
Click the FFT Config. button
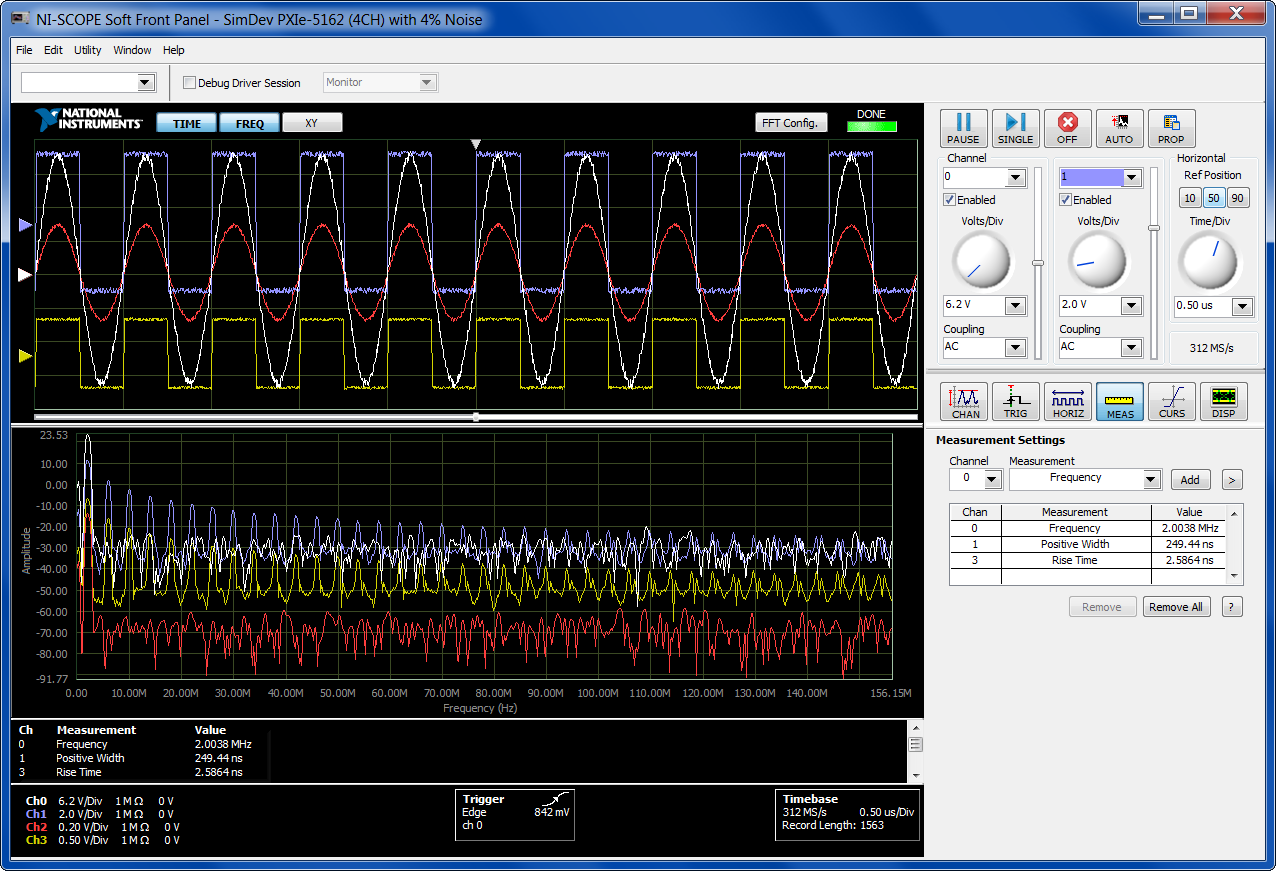tap(791, 123)
